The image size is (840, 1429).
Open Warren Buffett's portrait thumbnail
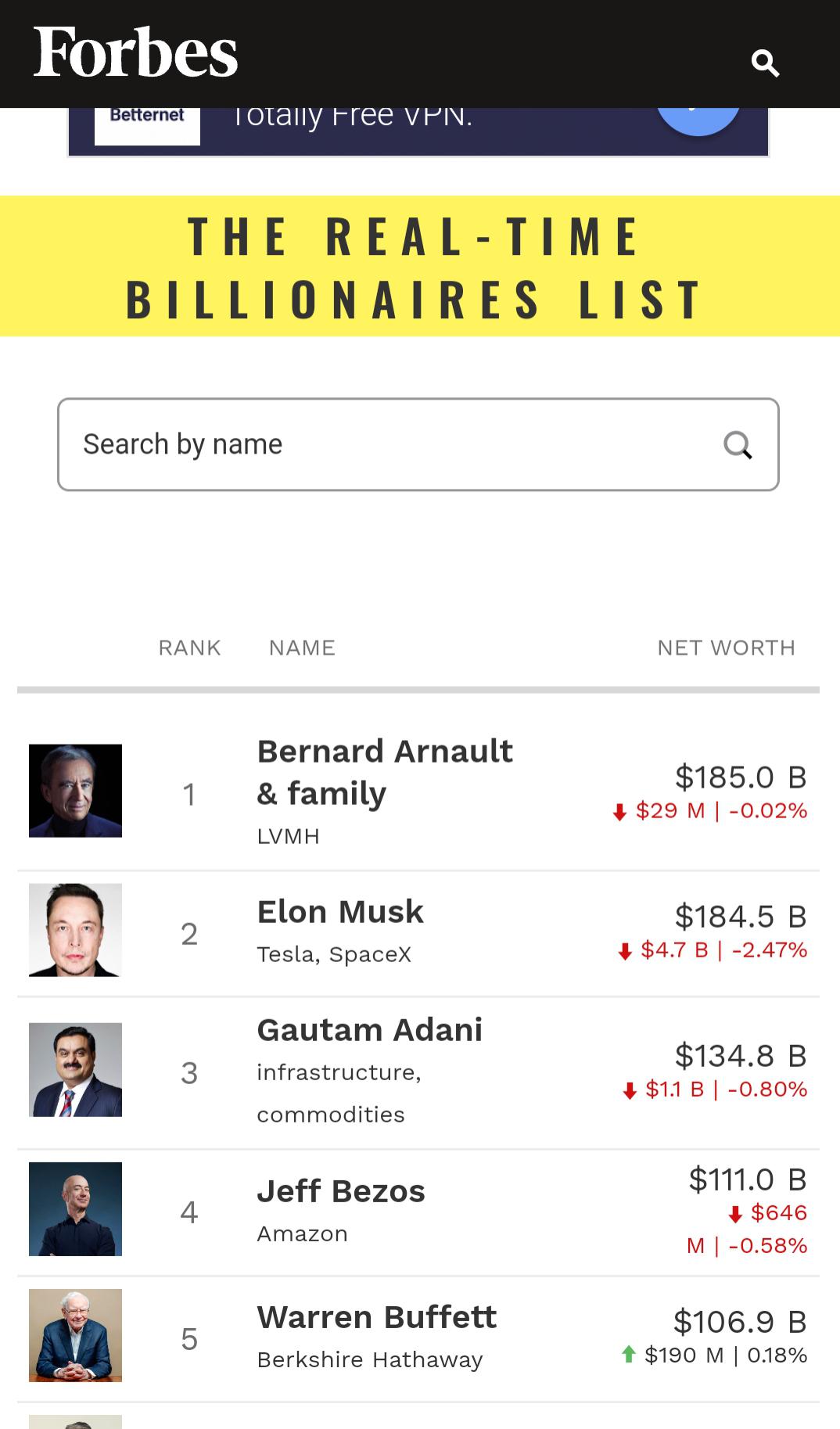point(75,1335)
